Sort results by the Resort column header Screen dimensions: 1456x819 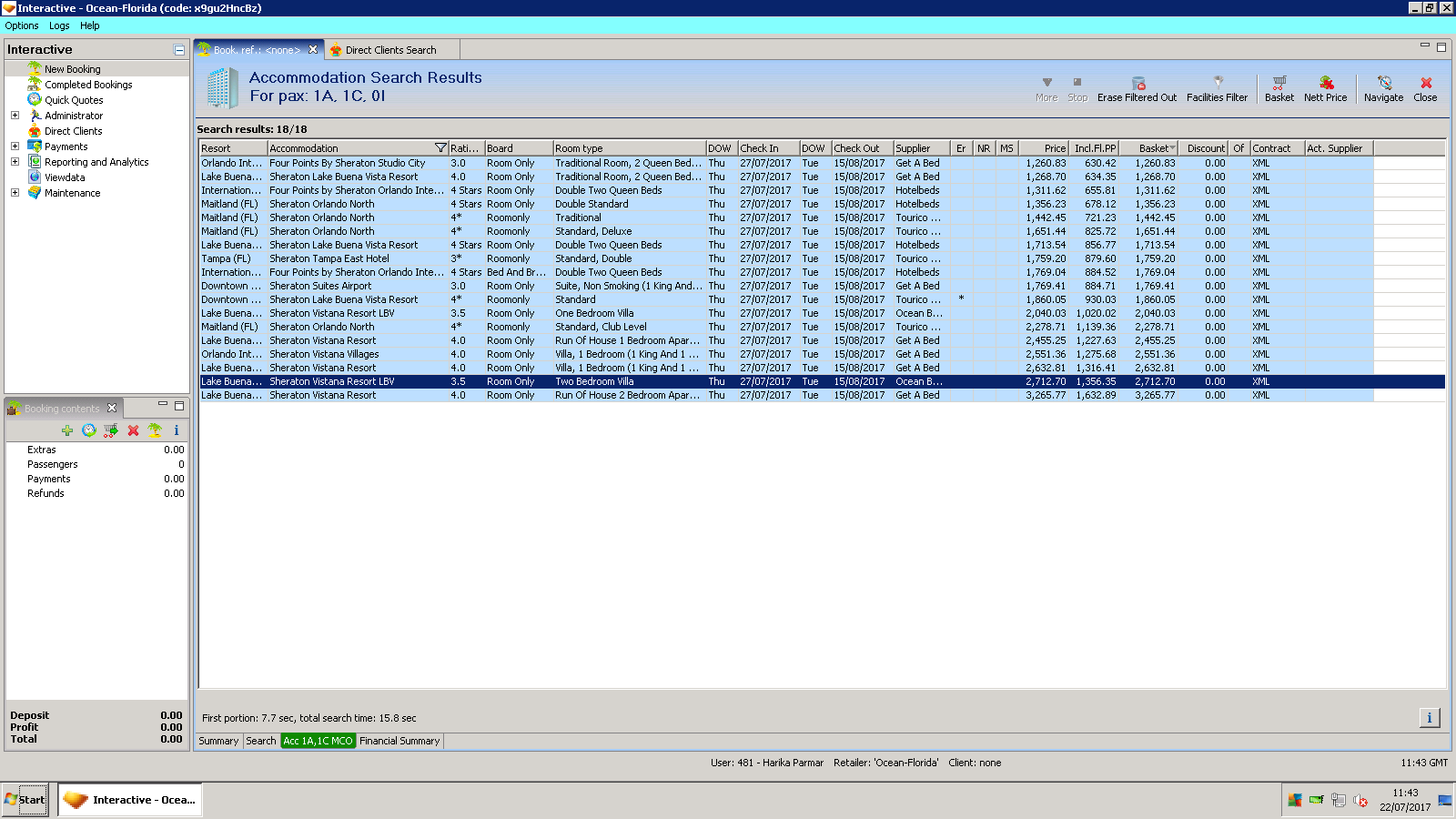point(234,148)
